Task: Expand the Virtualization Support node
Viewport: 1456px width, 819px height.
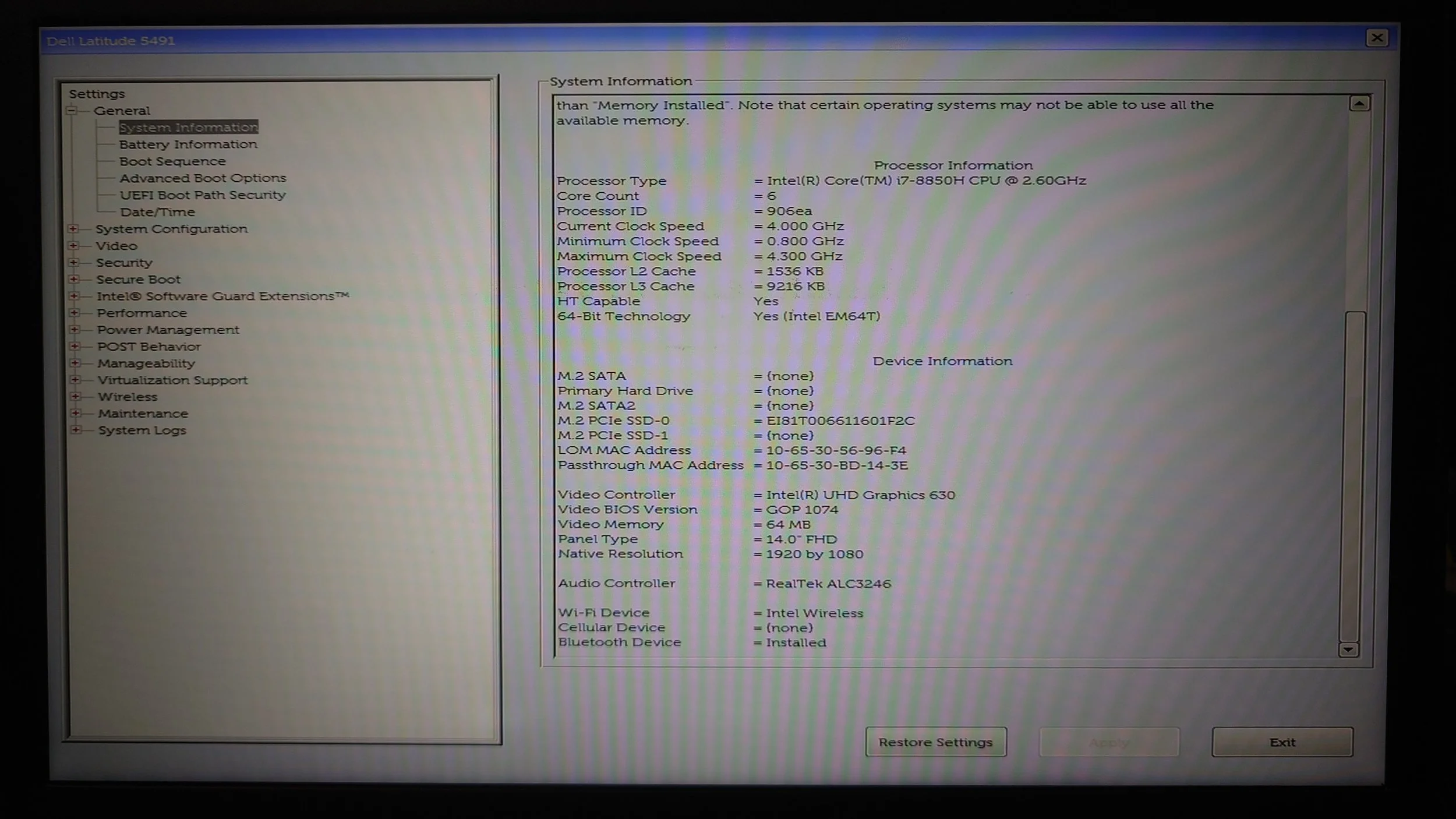Action: click(75, 380)
